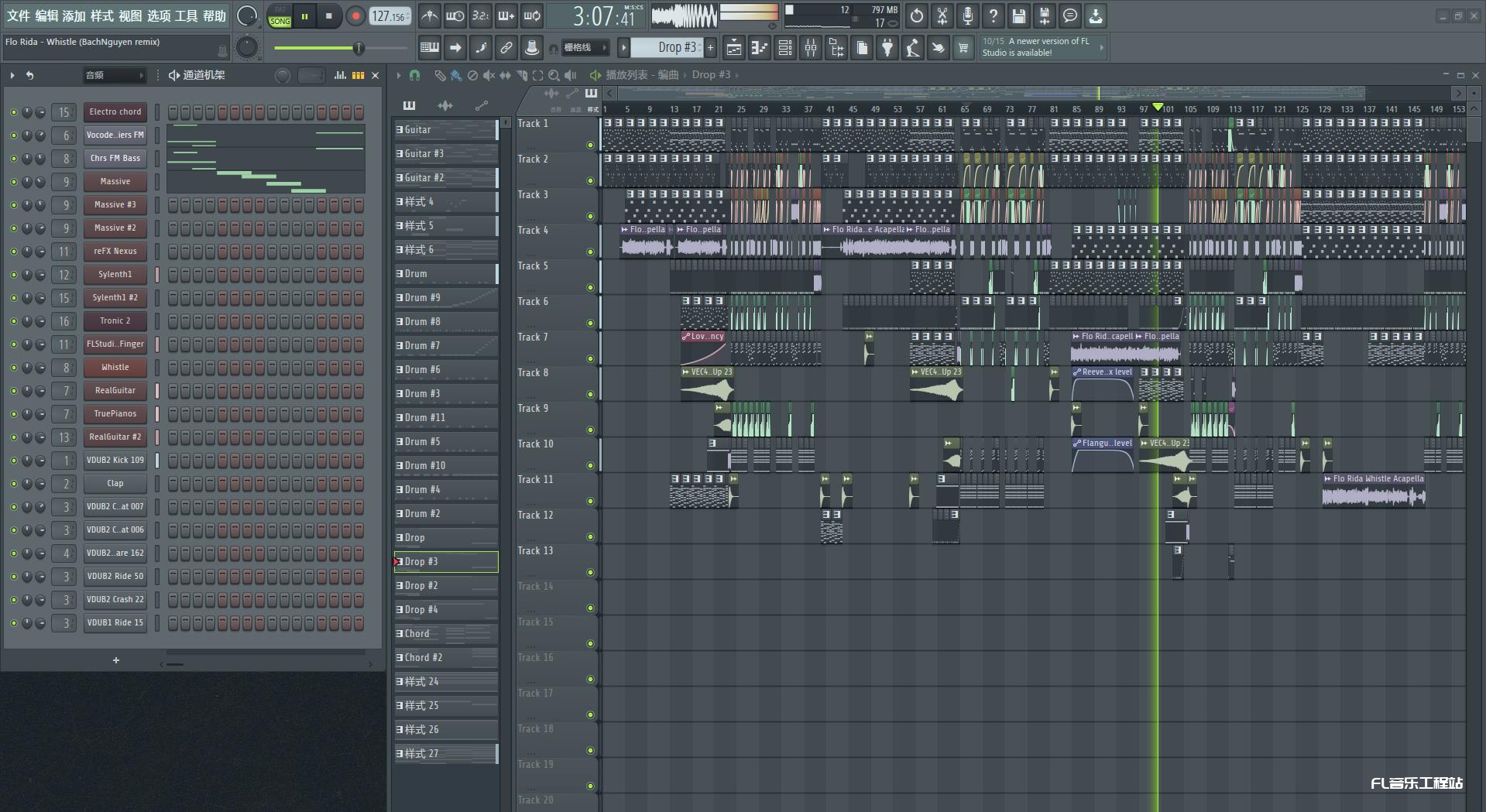Toggle first step of Sylenth1 channel

(x=173, y=275)
